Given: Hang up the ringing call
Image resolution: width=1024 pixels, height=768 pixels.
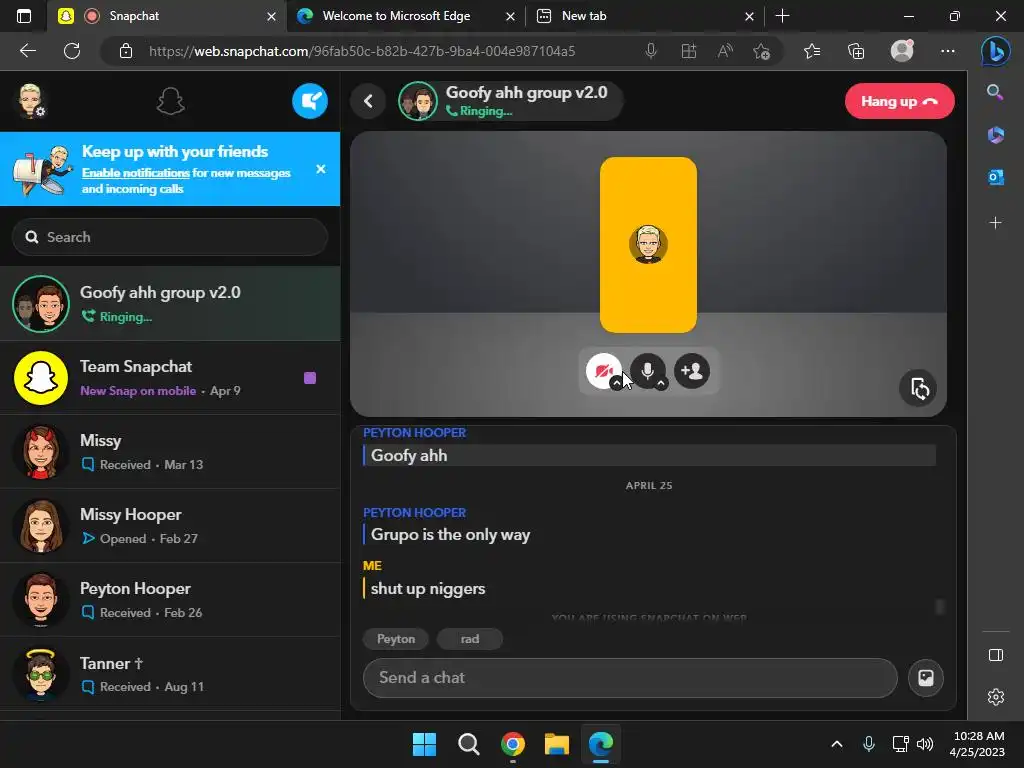Looking at the screenshot, I should [x=899, y=101].
